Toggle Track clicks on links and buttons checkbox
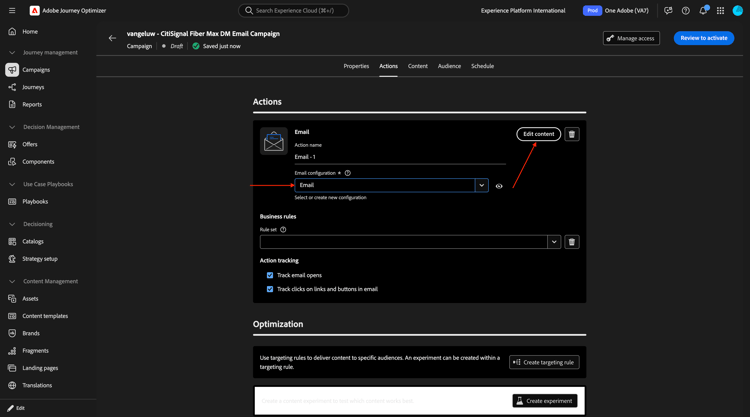This screenshot has width=750, height=417. (270, 289)
